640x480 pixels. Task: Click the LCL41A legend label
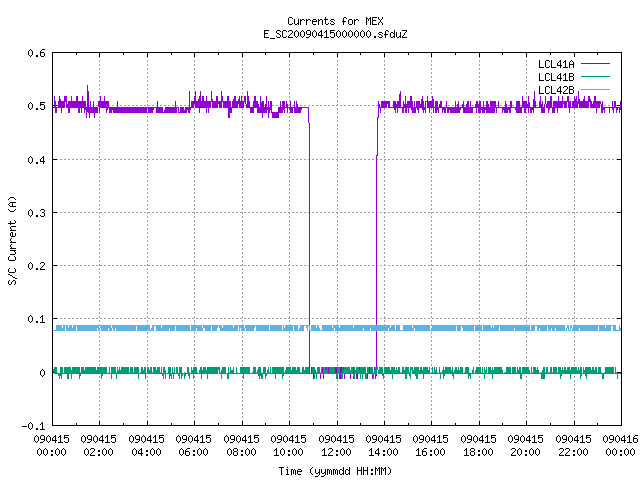(556, 64)
